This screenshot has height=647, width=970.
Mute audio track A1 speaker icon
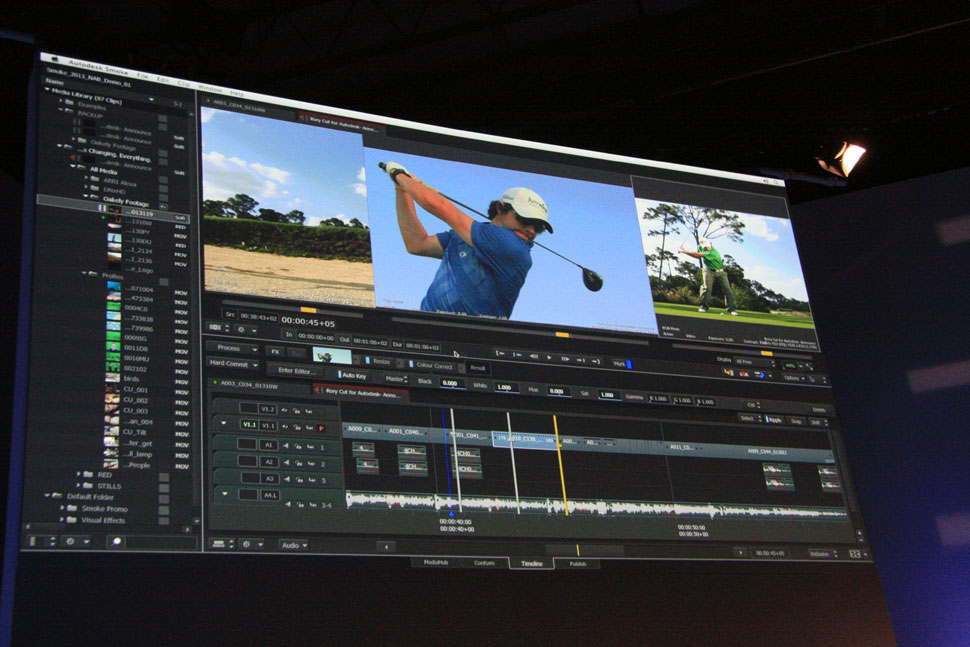[285, 445]
